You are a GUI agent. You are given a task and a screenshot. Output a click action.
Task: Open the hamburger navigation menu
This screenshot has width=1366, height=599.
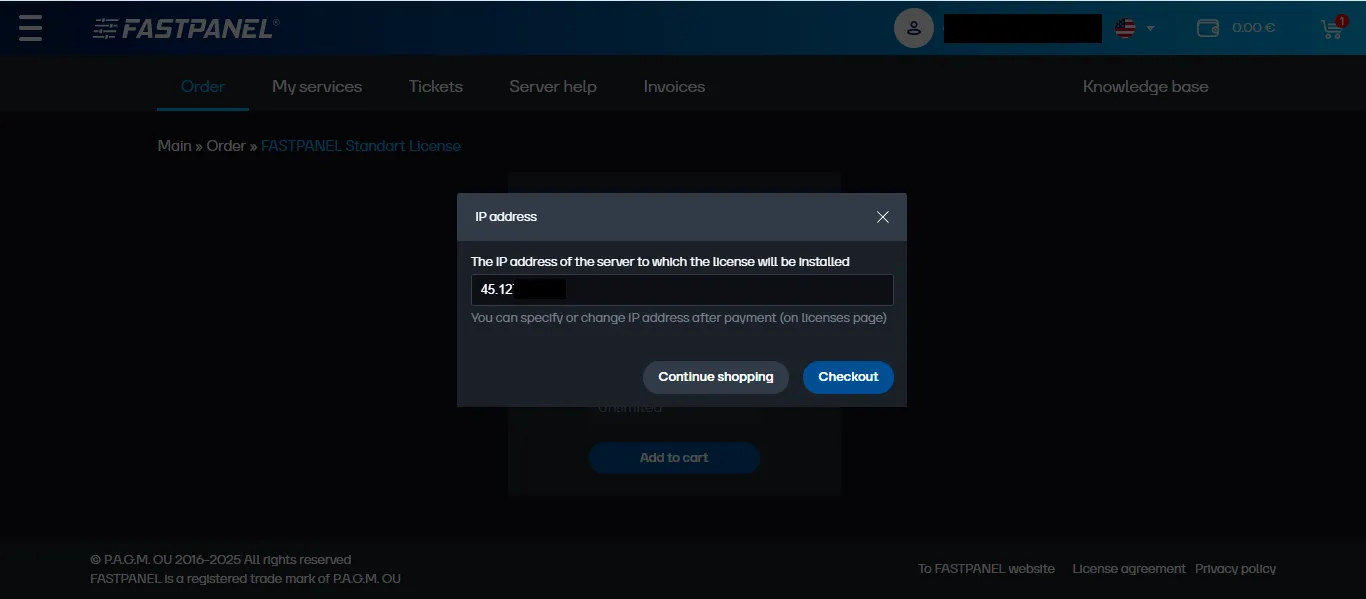(29, 27)
